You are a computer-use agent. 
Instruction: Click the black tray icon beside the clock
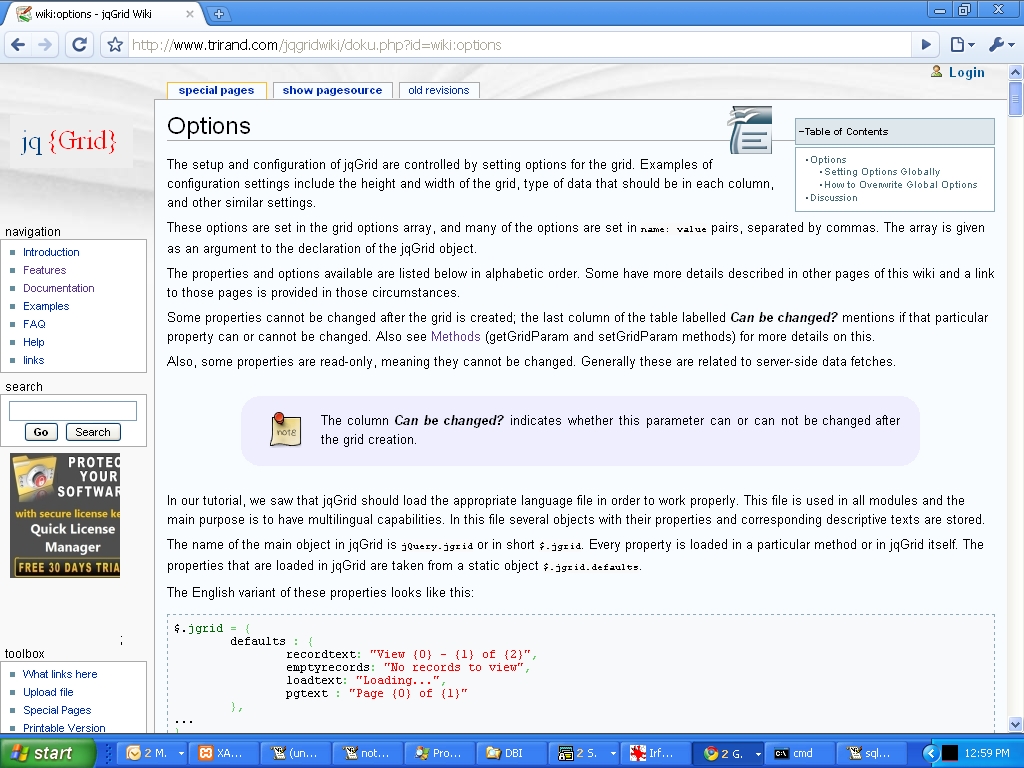coord(950,753)
